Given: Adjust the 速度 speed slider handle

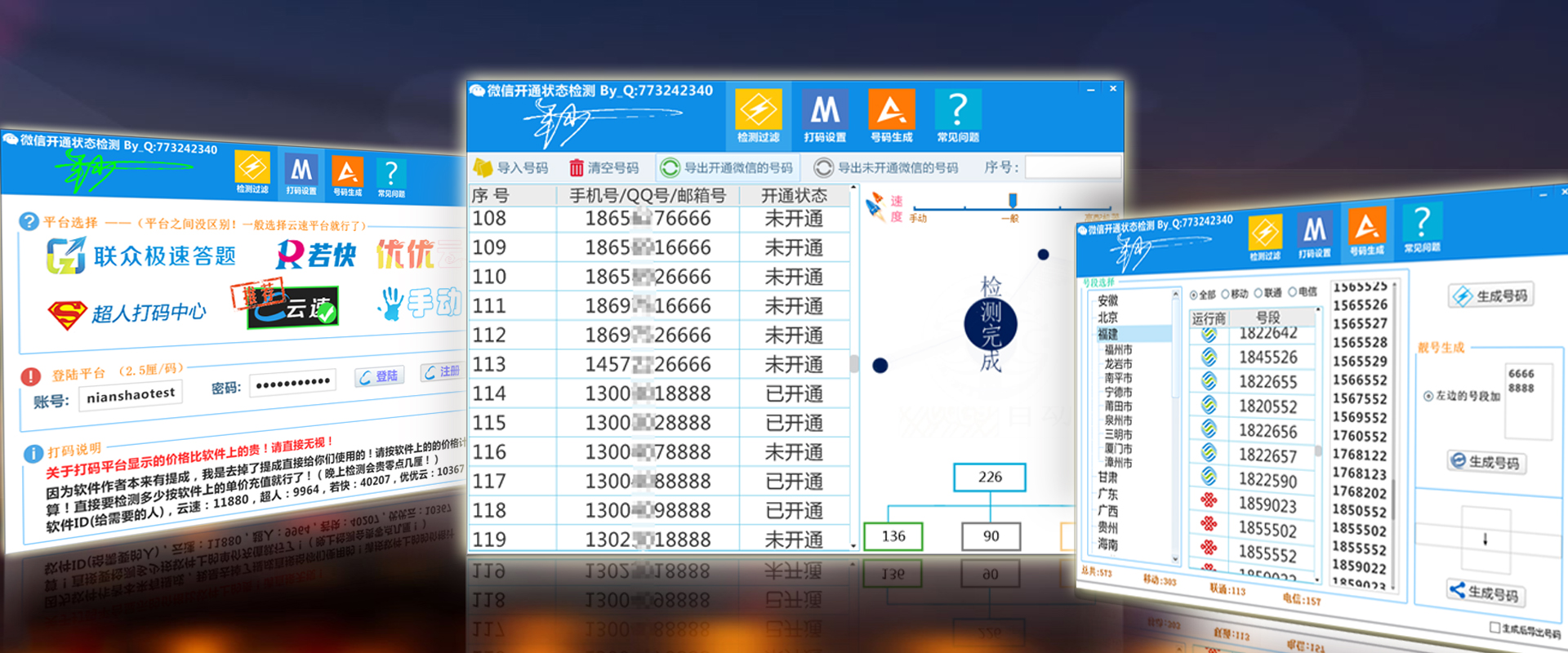Looking at the screenshot, I should coord(1013,200).
